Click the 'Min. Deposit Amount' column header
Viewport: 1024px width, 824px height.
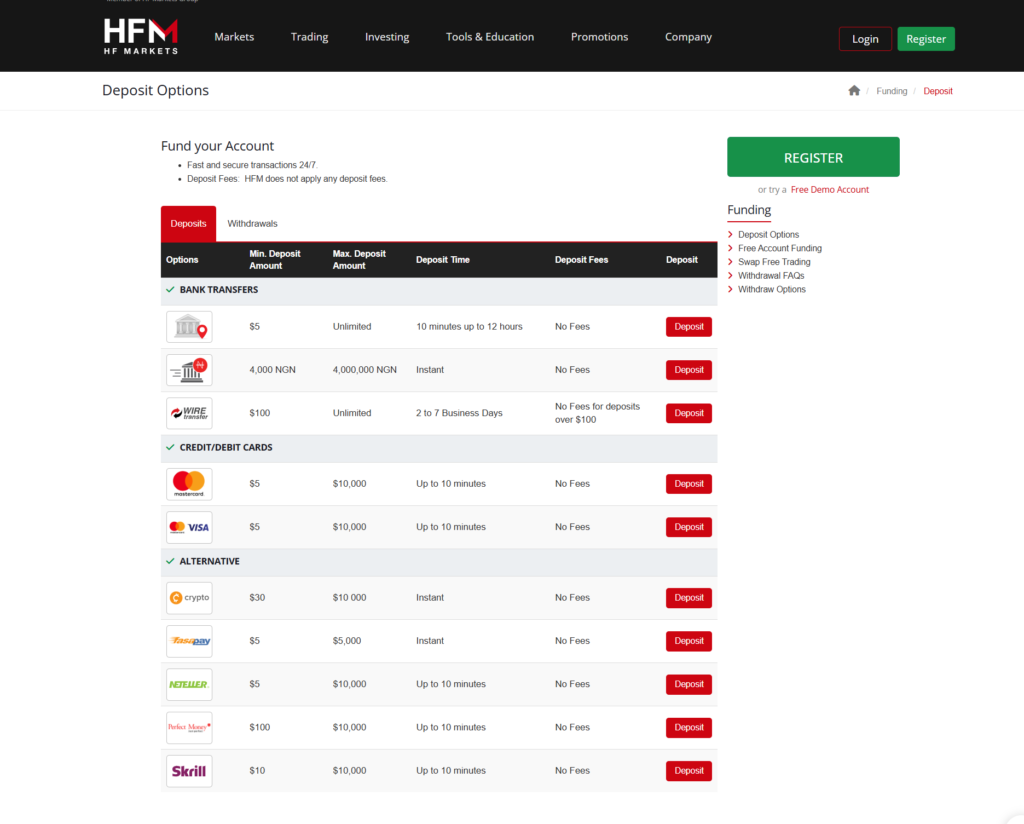[x=275, y=260]
